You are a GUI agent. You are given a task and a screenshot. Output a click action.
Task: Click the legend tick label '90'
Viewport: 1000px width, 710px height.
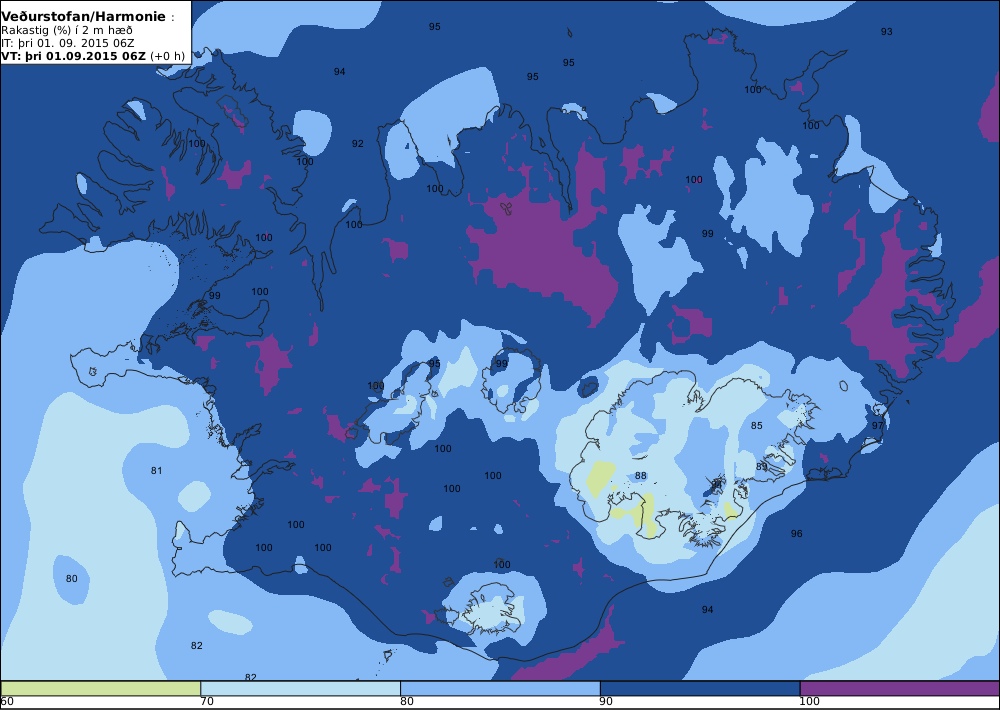point(607,702)
